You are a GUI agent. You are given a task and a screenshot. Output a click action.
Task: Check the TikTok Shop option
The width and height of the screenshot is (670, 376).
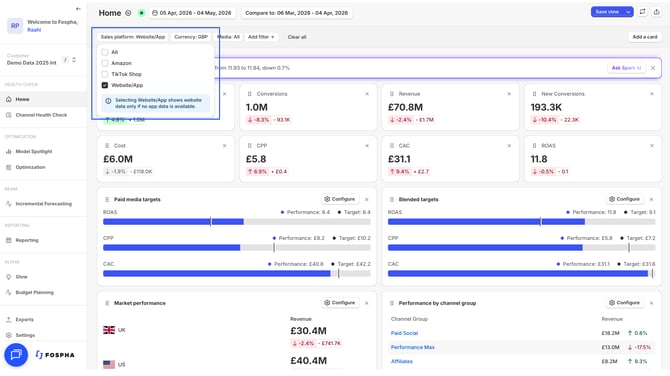[x=105, y=74]
